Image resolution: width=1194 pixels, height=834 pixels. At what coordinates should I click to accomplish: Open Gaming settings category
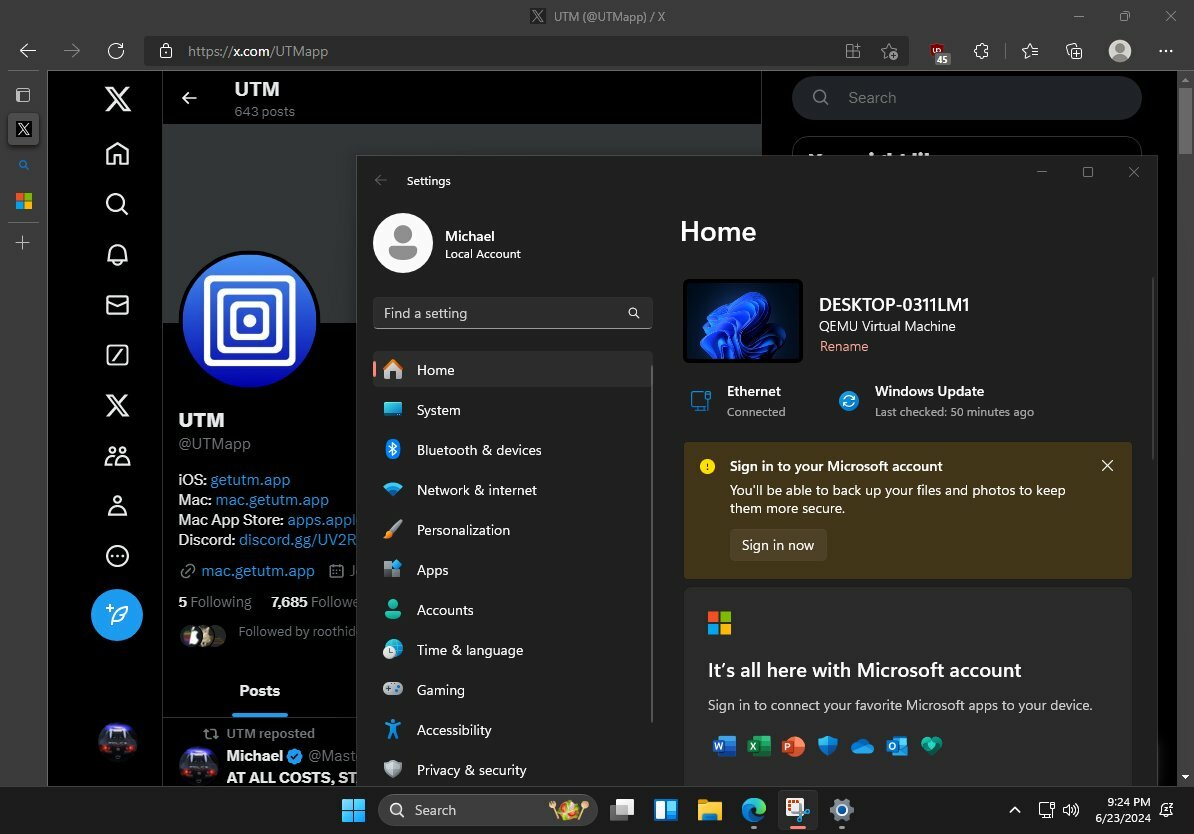pyautogui.click(x=512, y=690)
